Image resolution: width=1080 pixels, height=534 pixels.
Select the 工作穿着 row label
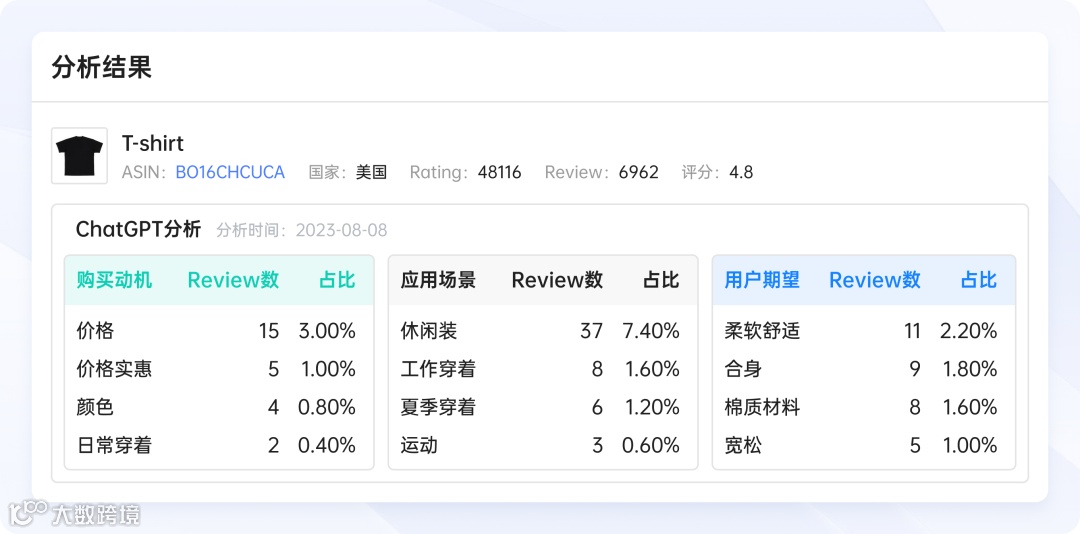[x=438, y=369]
